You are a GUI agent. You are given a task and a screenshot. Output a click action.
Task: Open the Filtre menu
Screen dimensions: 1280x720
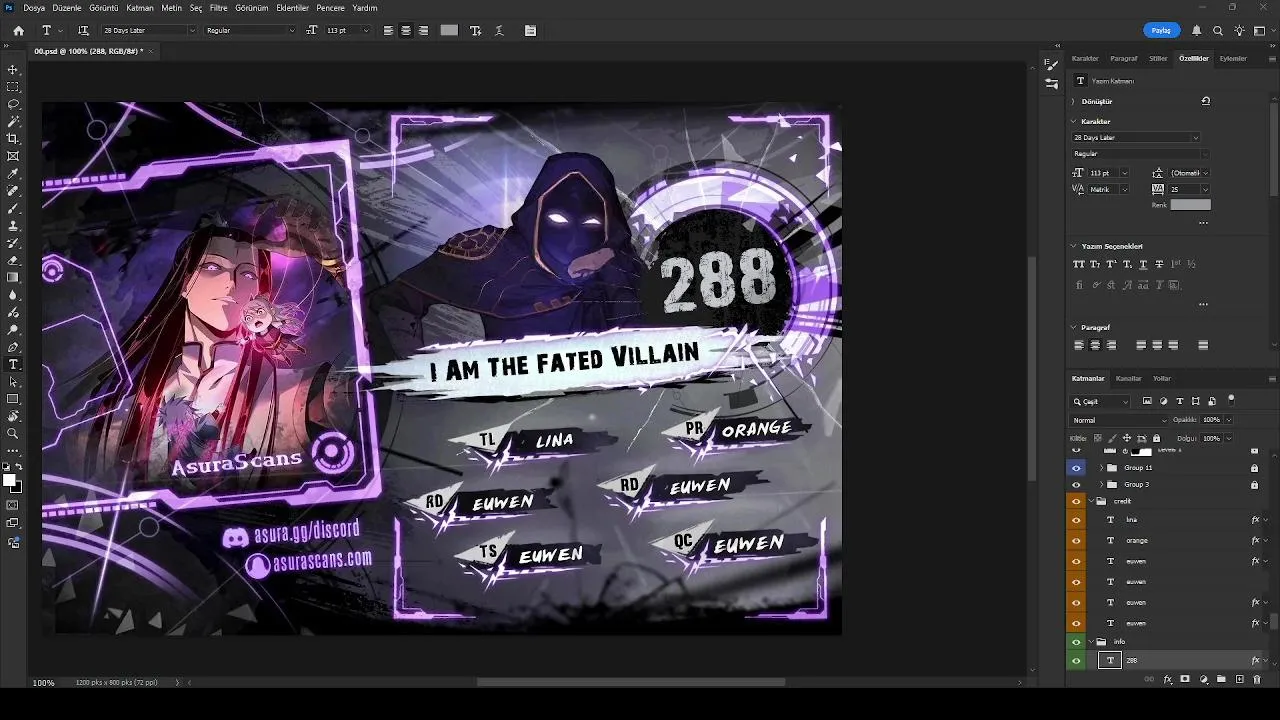pyautogui.click(x=218, y=8)
